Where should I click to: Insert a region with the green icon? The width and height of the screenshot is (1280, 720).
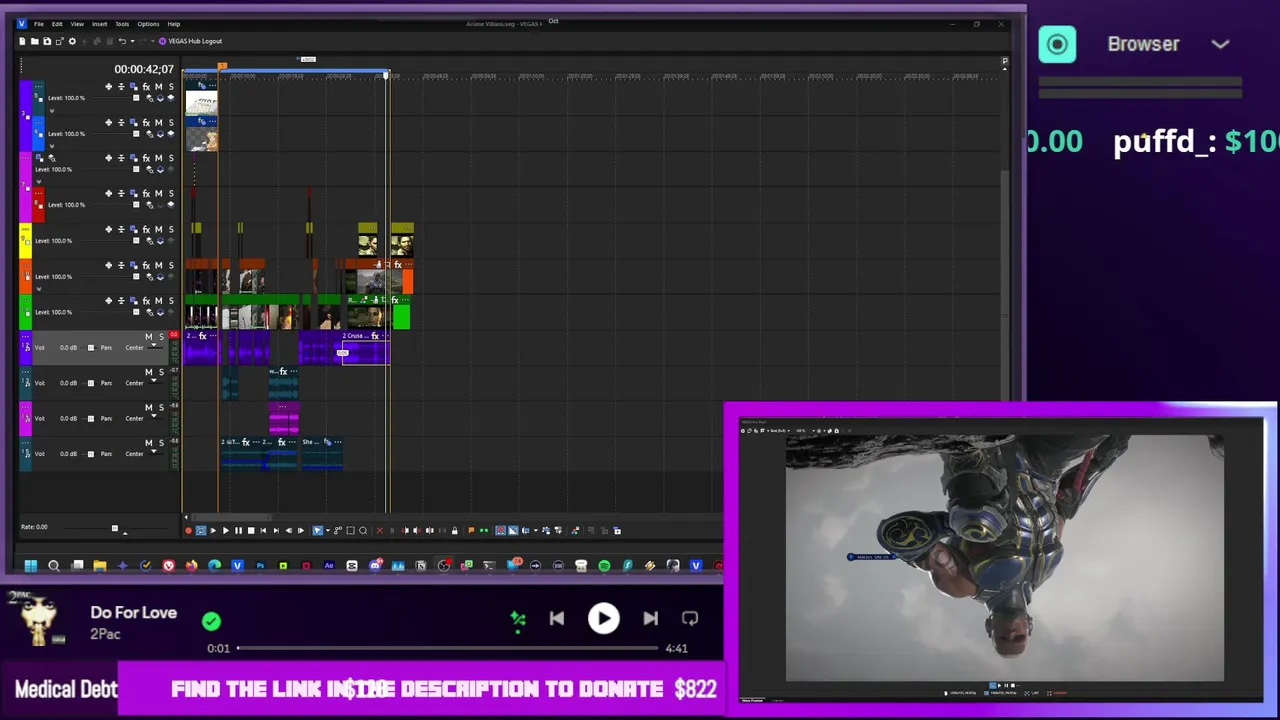[484, 530]
